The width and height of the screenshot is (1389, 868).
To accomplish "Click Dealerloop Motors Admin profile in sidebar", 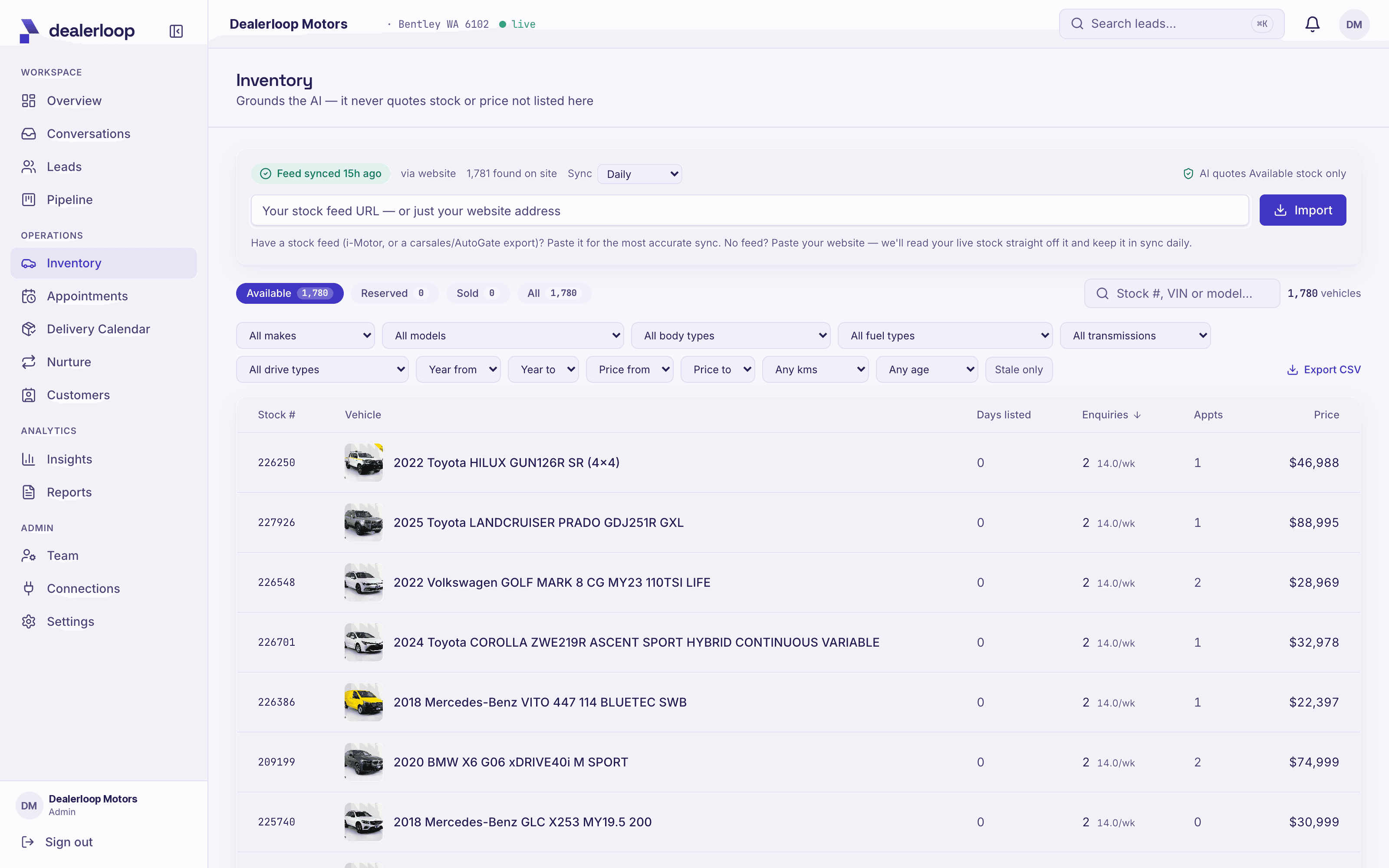I will point(77,805).
